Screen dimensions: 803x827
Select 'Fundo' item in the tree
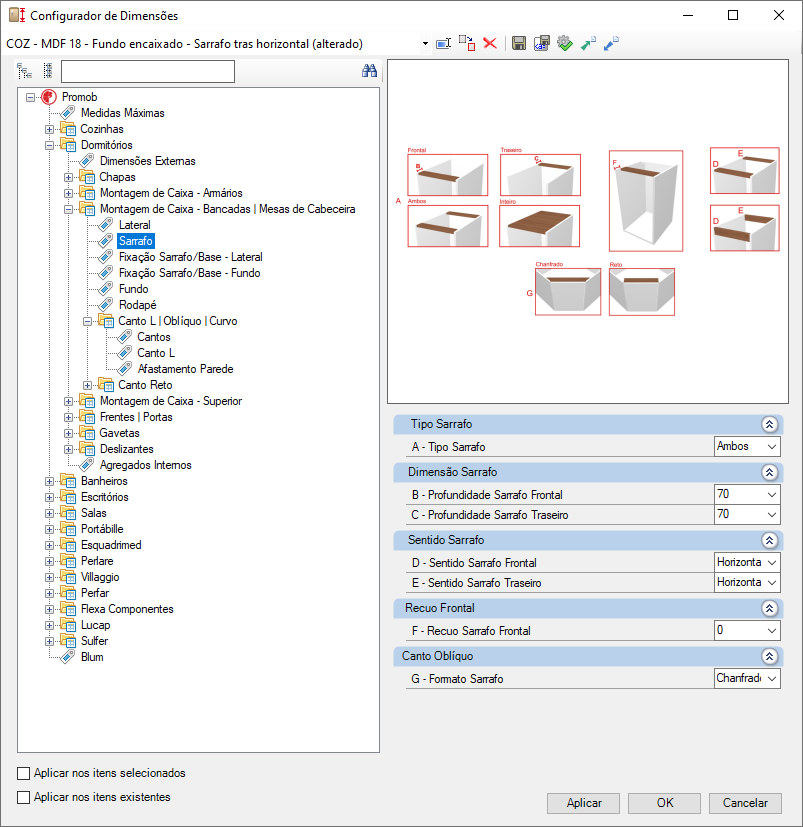(133, 289)
